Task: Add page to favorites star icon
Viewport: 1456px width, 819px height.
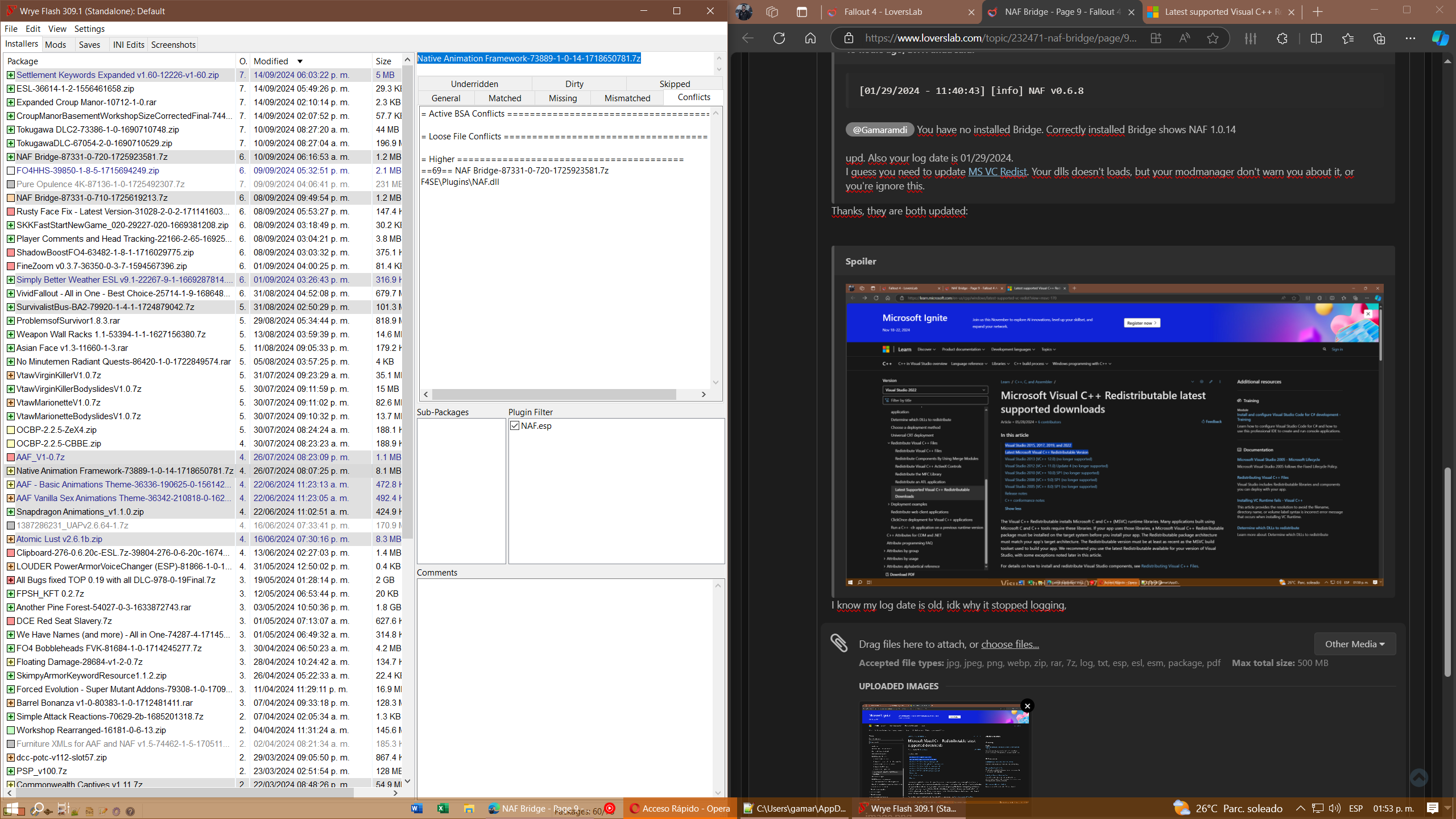Action: click(x=1213, y=38)
